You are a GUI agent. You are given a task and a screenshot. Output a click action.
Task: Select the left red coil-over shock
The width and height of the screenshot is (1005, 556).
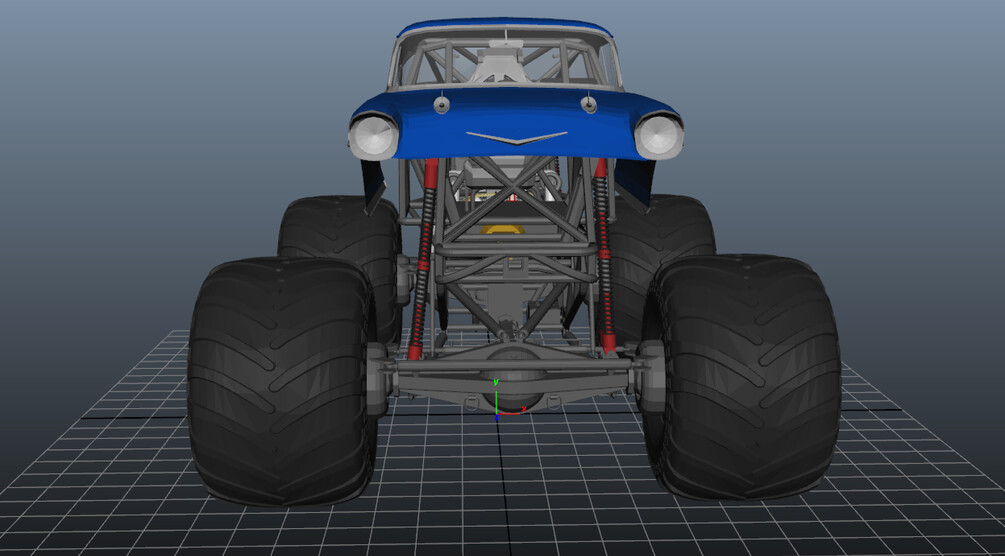pos(423,258)
